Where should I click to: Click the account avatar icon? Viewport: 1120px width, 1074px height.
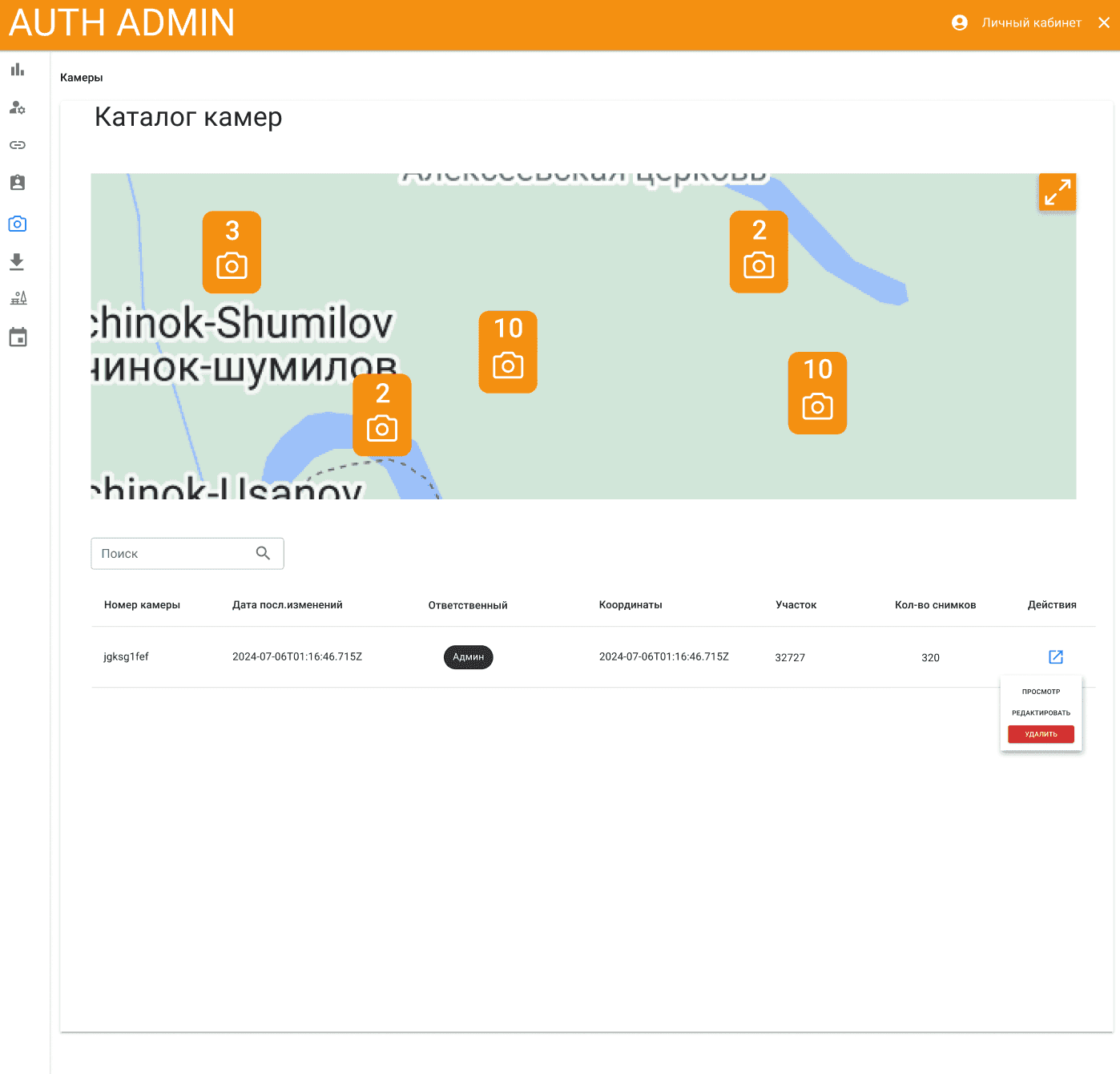tap(960, 22)
